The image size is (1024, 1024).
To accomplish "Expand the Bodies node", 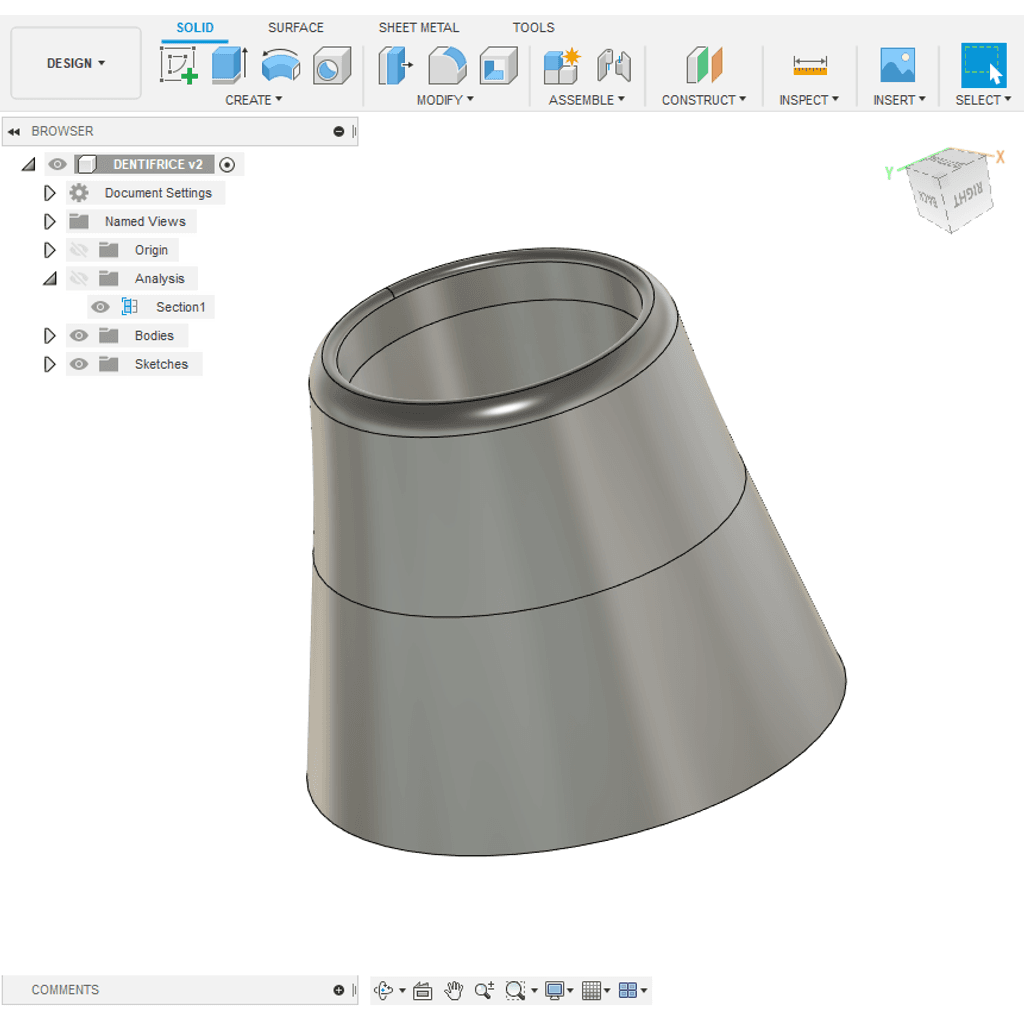I will [49, 336].
